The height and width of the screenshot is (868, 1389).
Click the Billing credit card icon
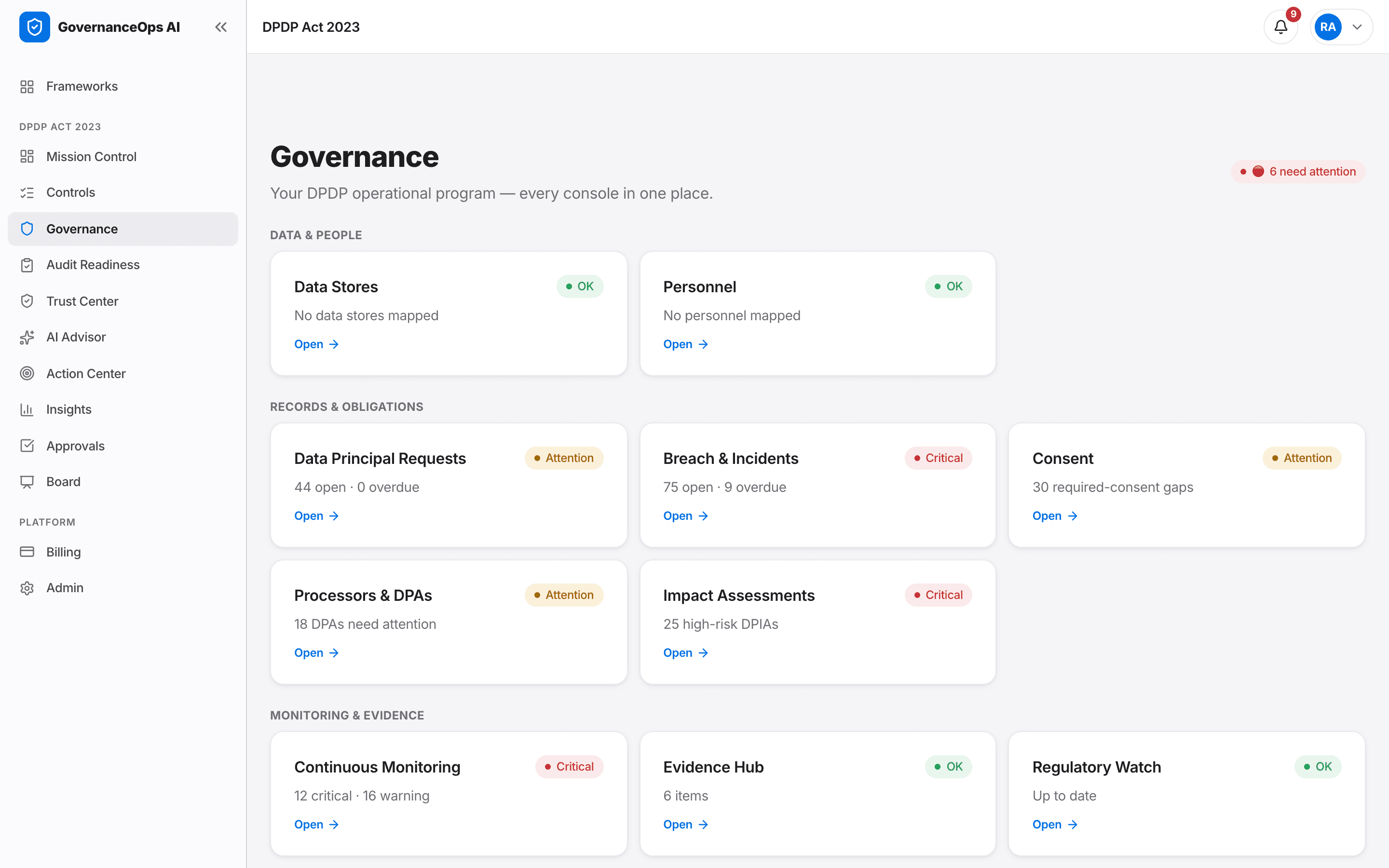pyautogui.click(x=27, y=552)
